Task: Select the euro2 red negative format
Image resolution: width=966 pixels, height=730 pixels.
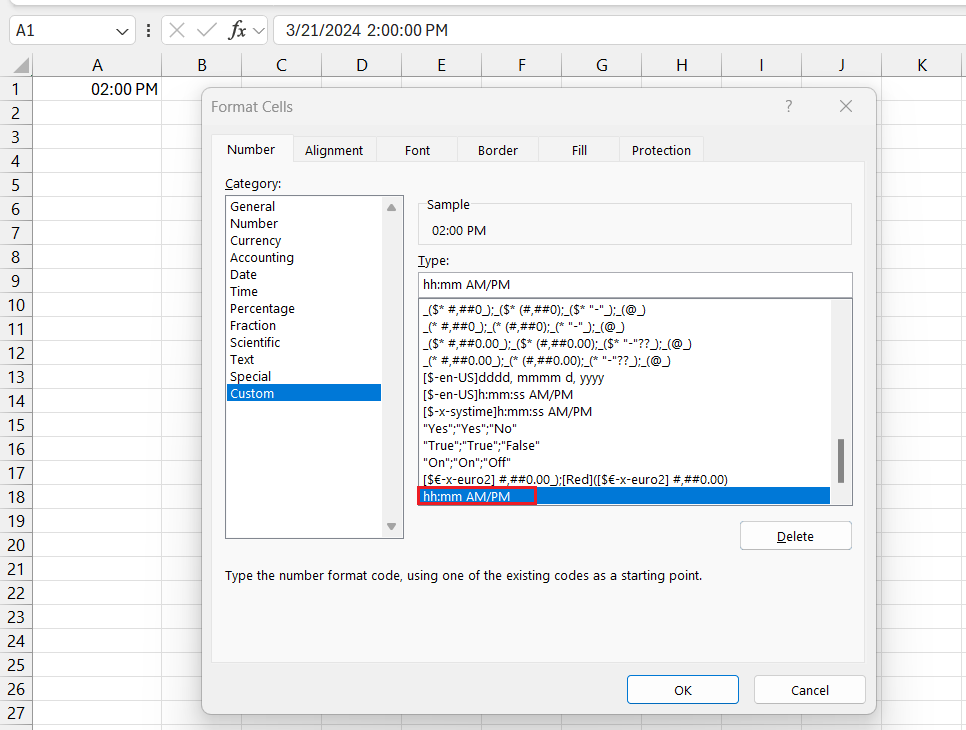Action: click(625, 479)
